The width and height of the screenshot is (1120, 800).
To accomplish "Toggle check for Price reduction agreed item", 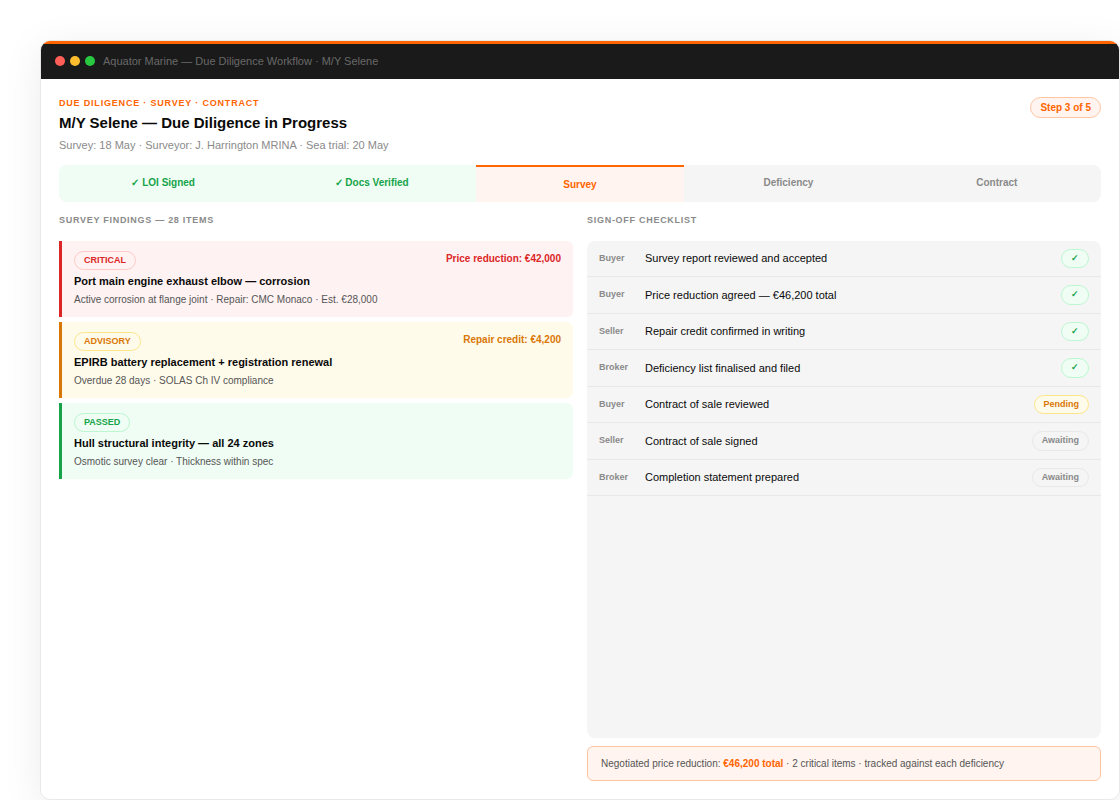I will coord(1074,295).
